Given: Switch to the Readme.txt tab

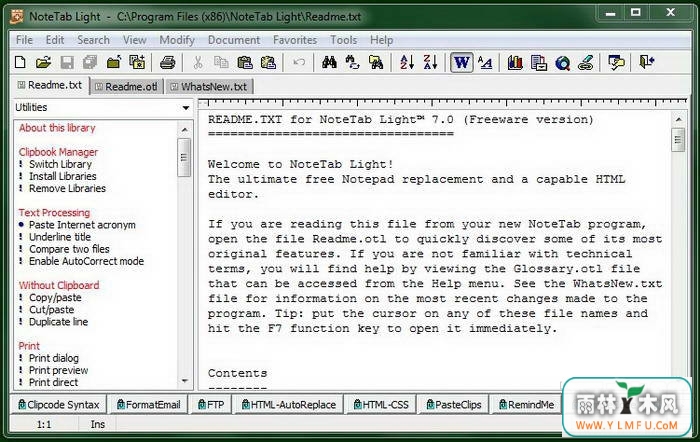Looking at the screenshot, I should click(50, 85).
